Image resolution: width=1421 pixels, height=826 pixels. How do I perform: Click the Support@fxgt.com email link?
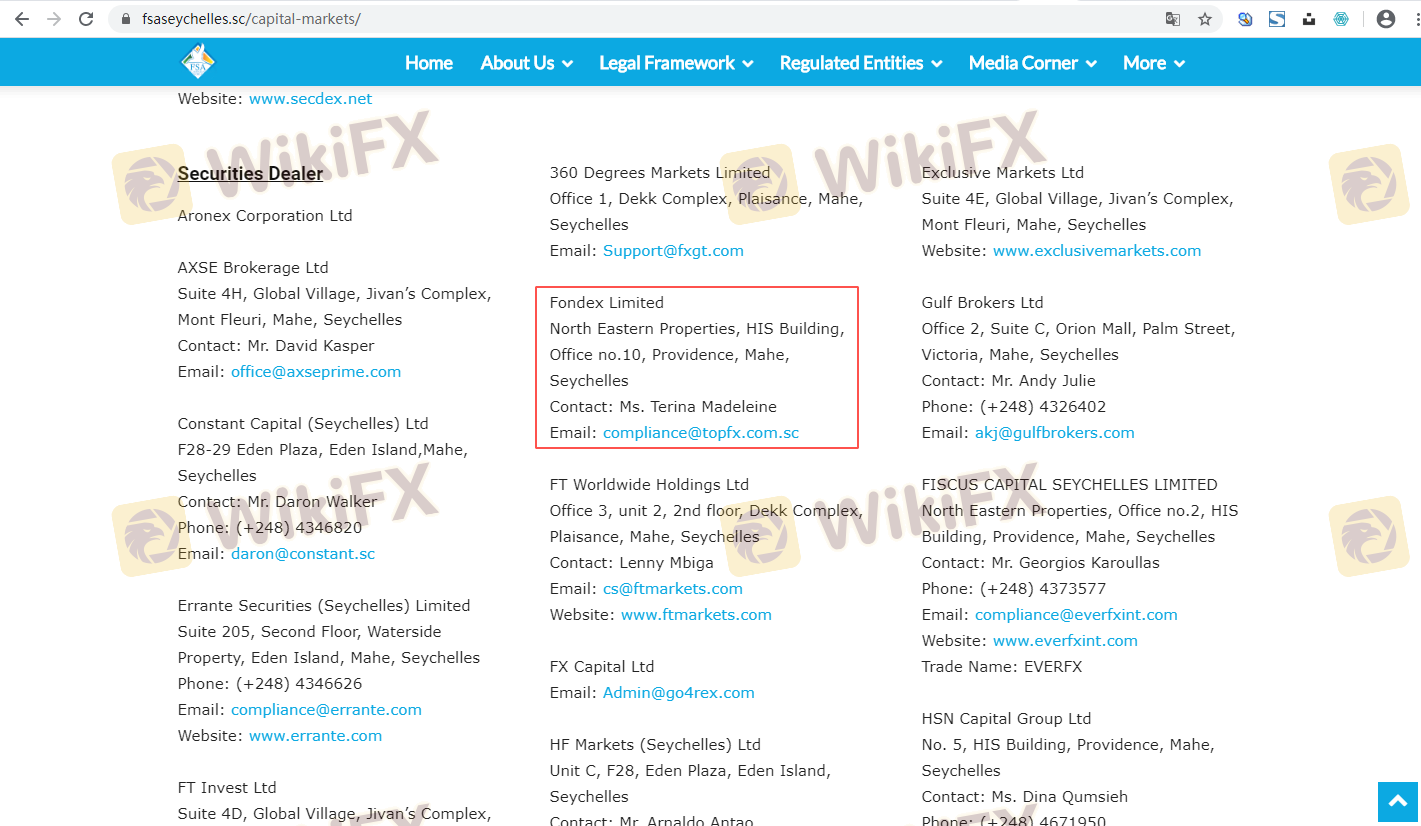tap(673, 251)
